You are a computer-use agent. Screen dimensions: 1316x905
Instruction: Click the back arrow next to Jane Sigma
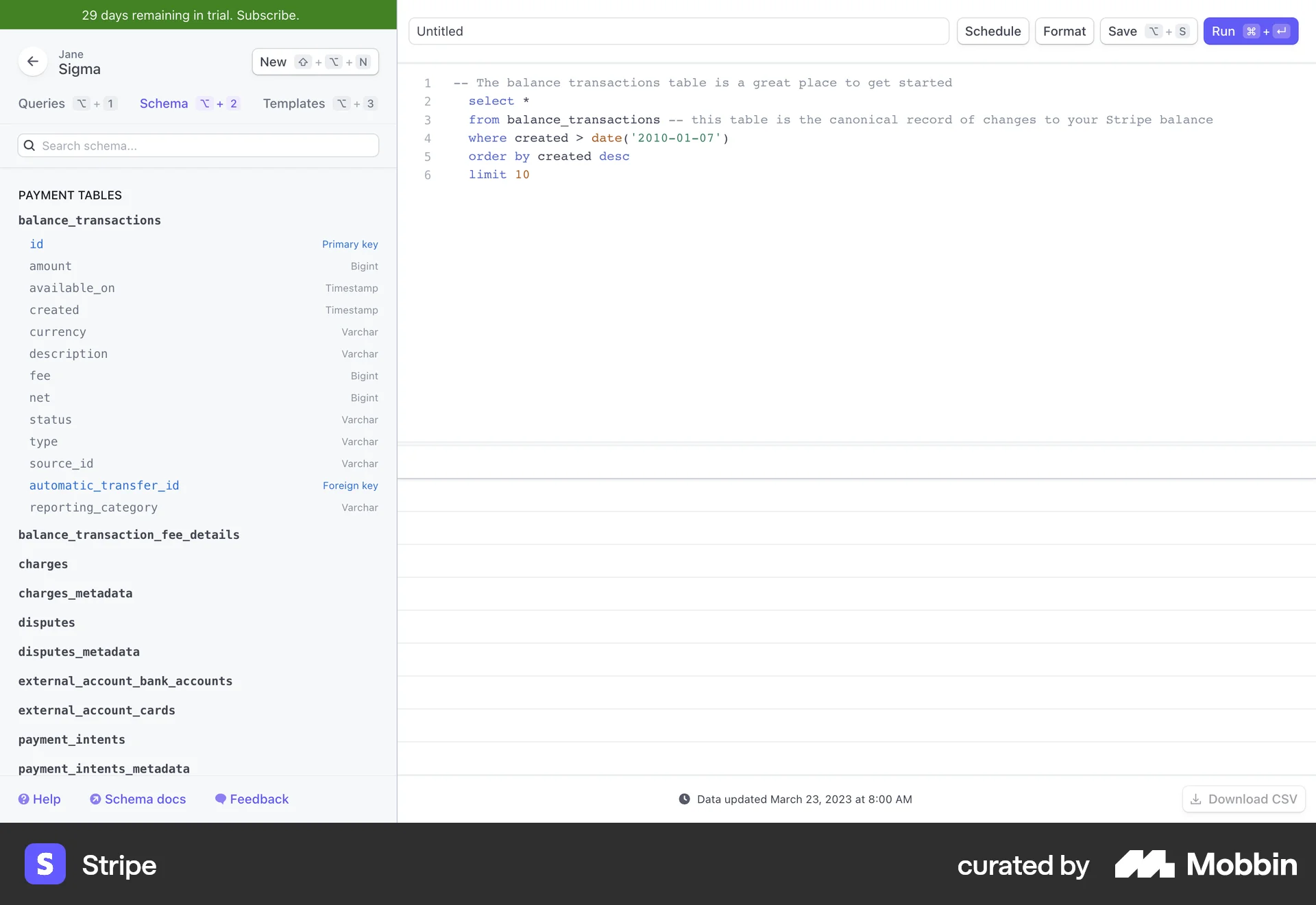32,62
